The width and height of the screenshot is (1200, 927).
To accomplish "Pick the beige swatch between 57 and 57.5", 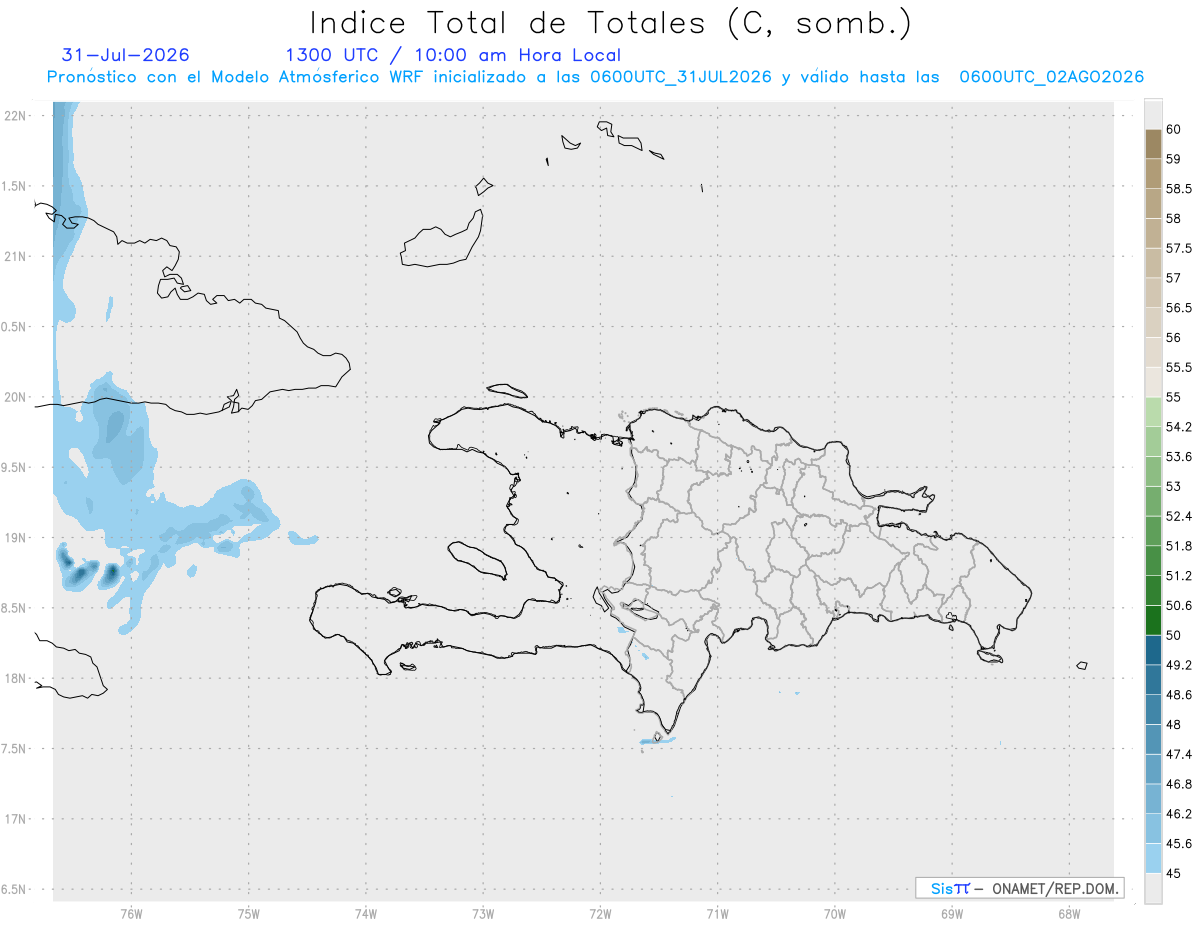I will tap(1153, 263).
